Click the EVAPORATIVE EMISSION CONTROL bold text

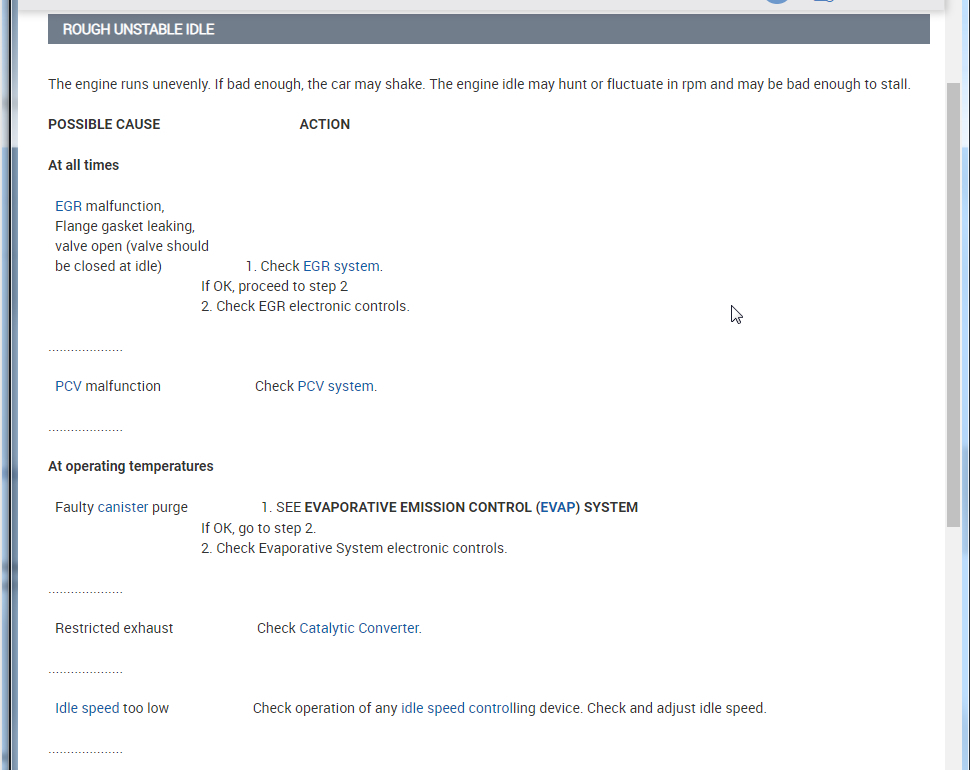(417, 507)
